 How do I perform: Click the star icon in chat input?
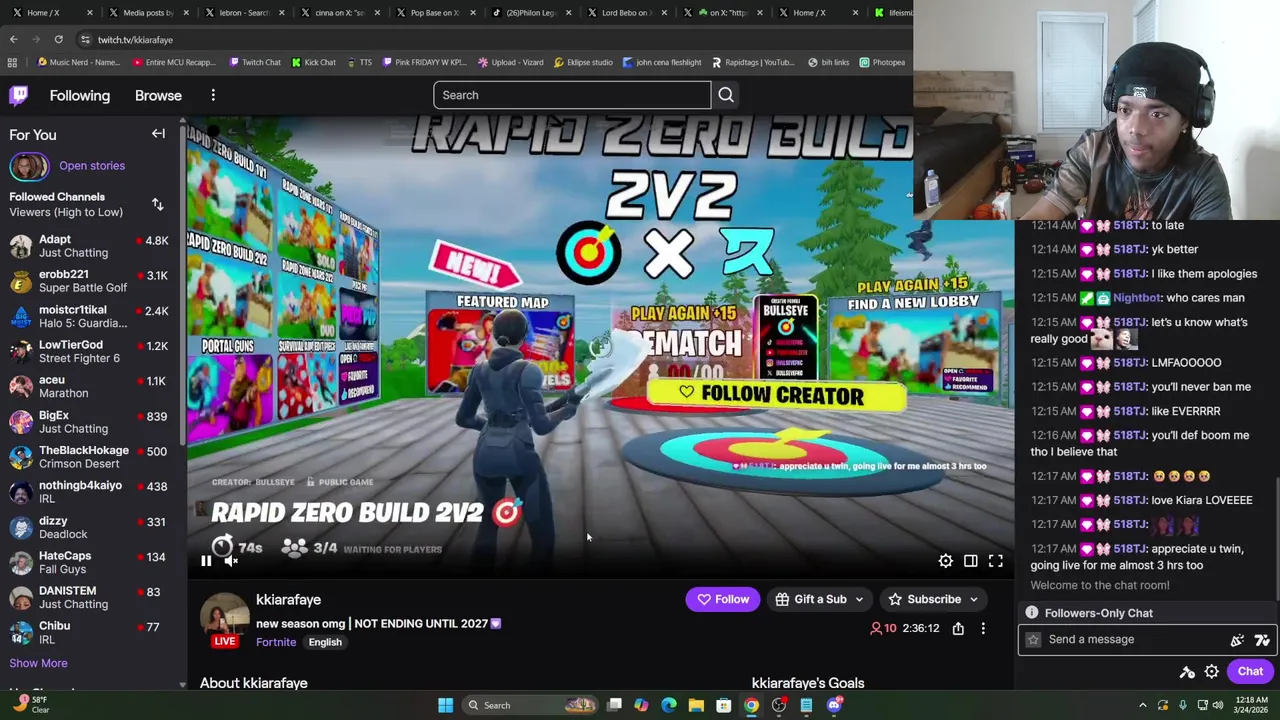pos(1033,639)
